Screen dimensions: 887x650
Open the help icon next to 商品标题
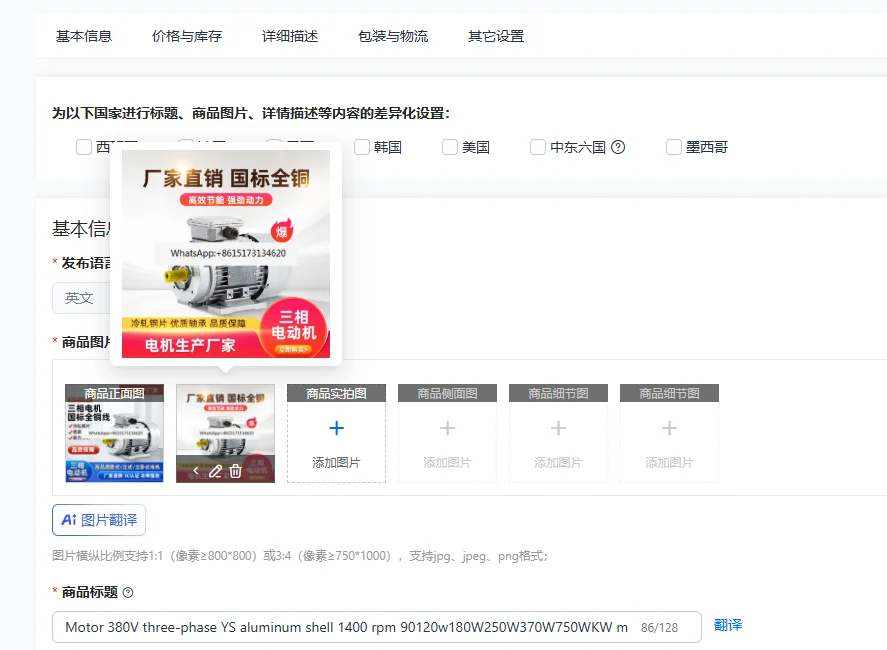[x=128, y=592]
